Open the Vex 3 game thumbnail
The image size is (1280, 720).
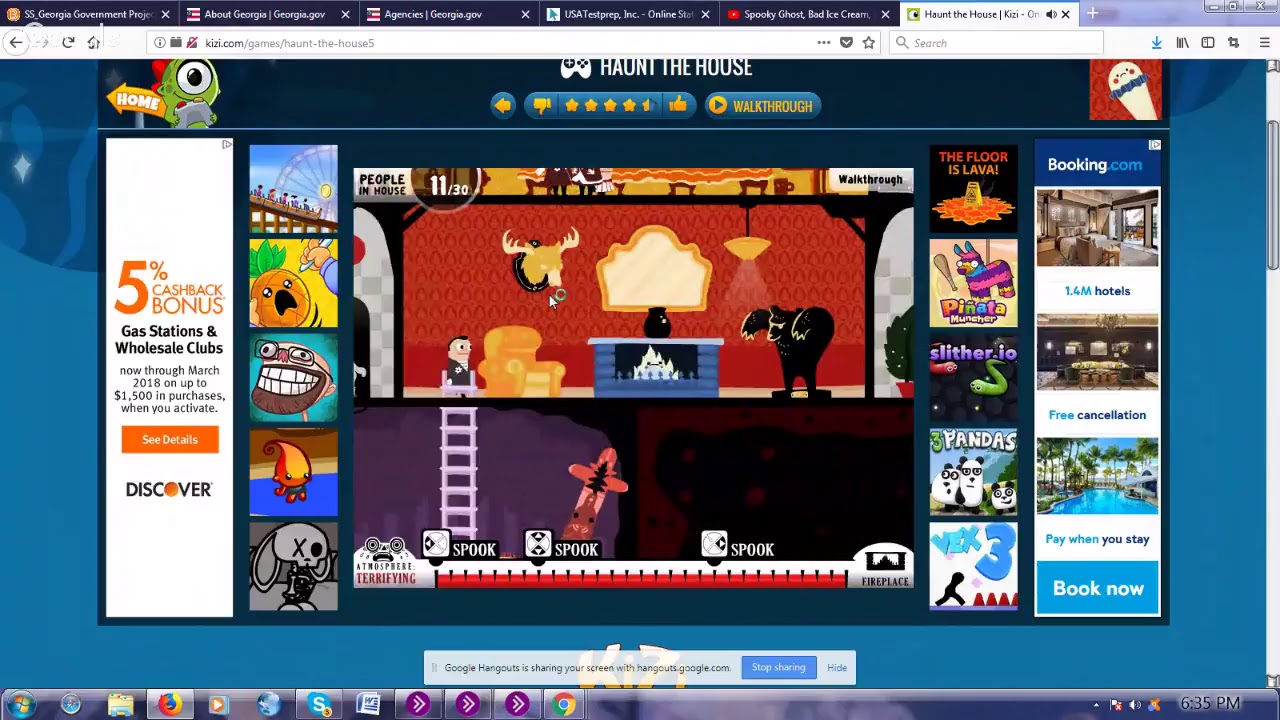973,566
